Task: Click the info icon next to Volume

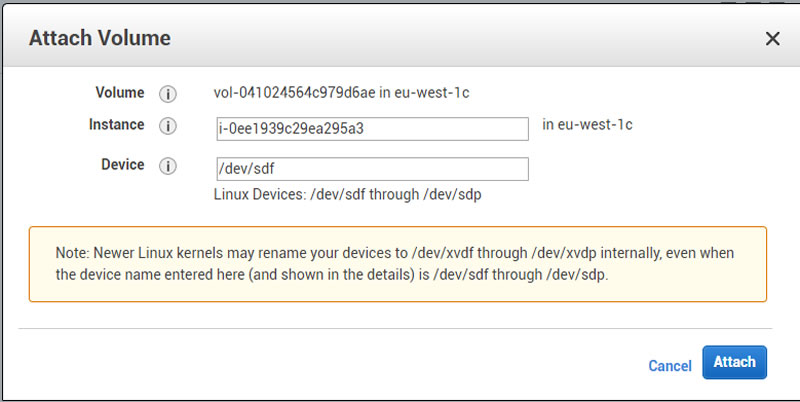Action: click(x=167, y=94)
